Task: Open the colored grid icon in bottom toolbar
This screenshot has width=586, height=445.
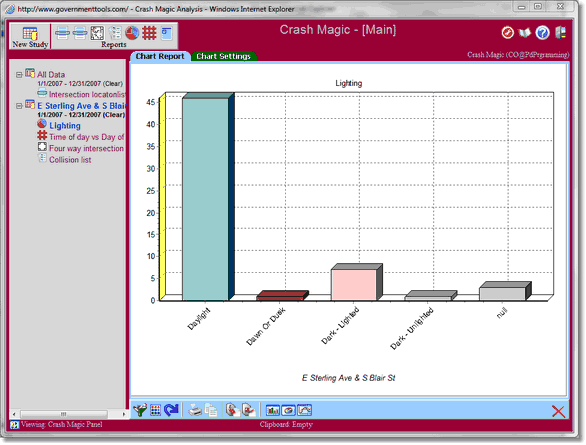Action: coord(155,410)
